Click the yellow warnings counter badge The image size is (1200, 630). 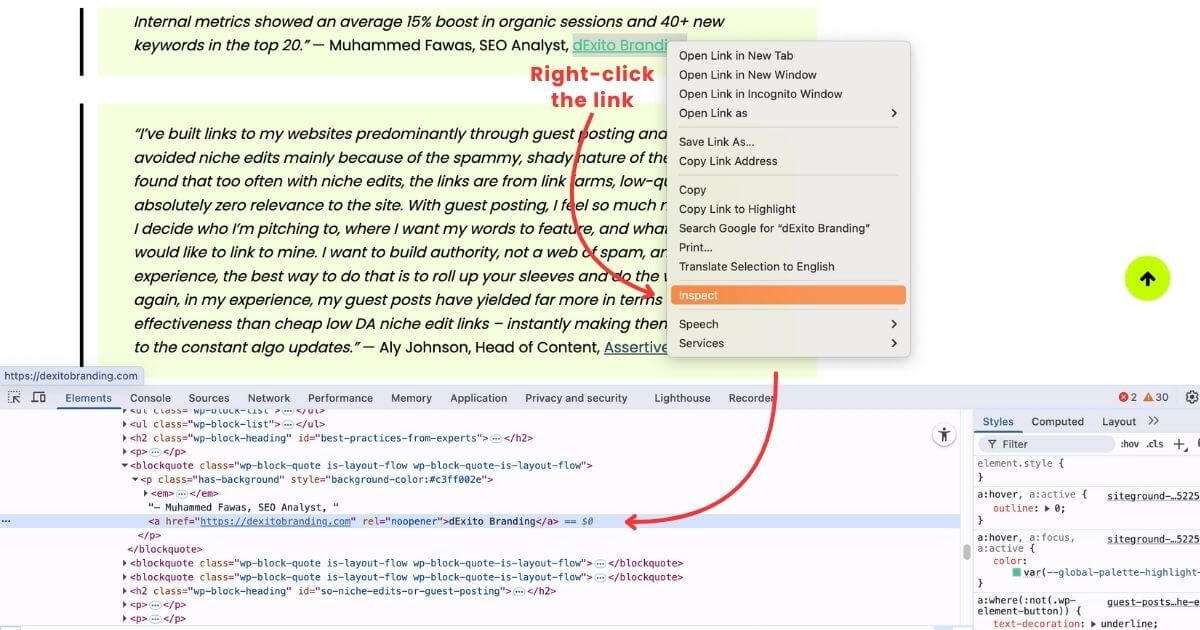1152,397
